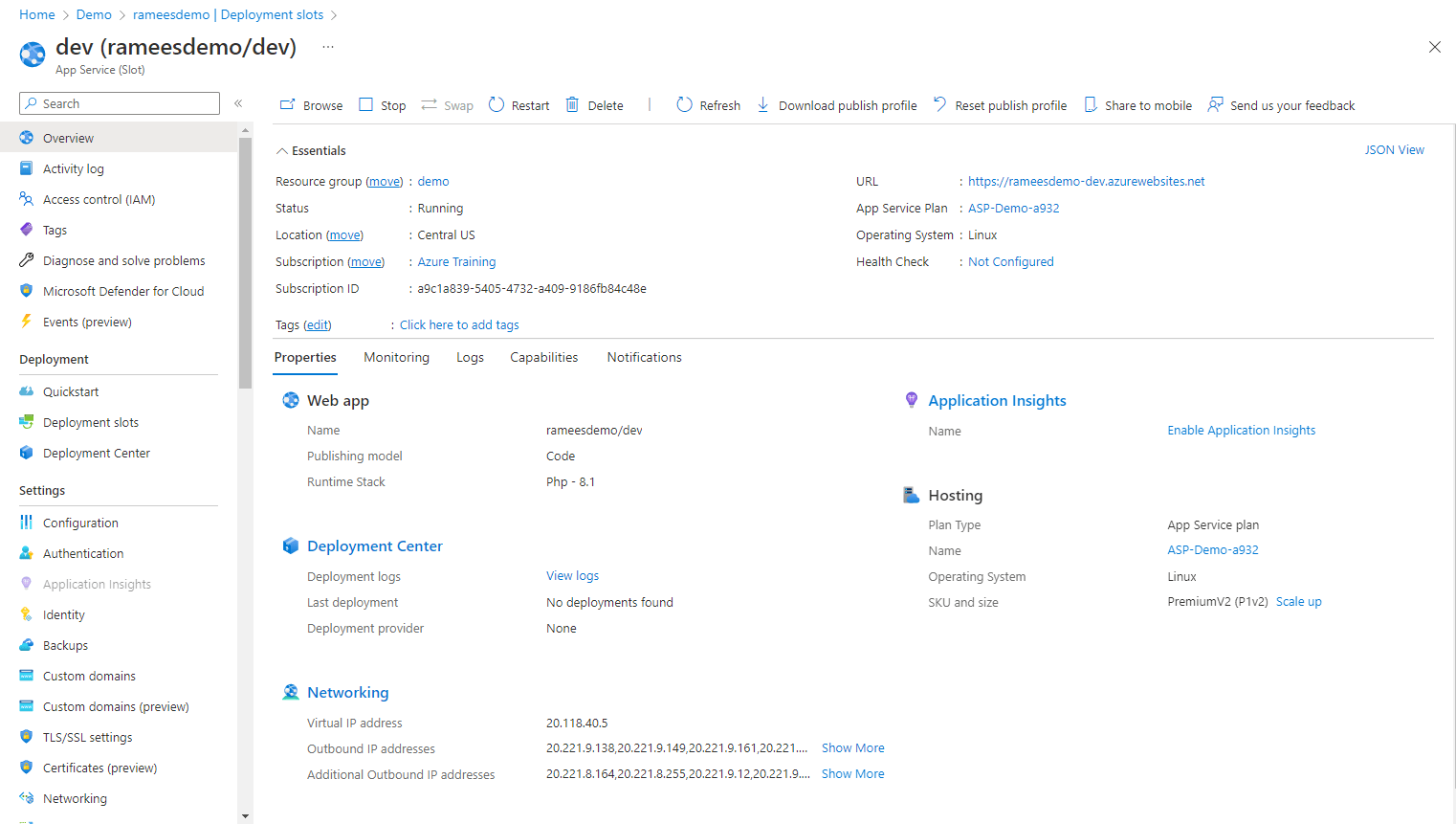Click the edit link next to Tags
Image resolution: width=1456 pixels, height=824 pixels.
318,325
